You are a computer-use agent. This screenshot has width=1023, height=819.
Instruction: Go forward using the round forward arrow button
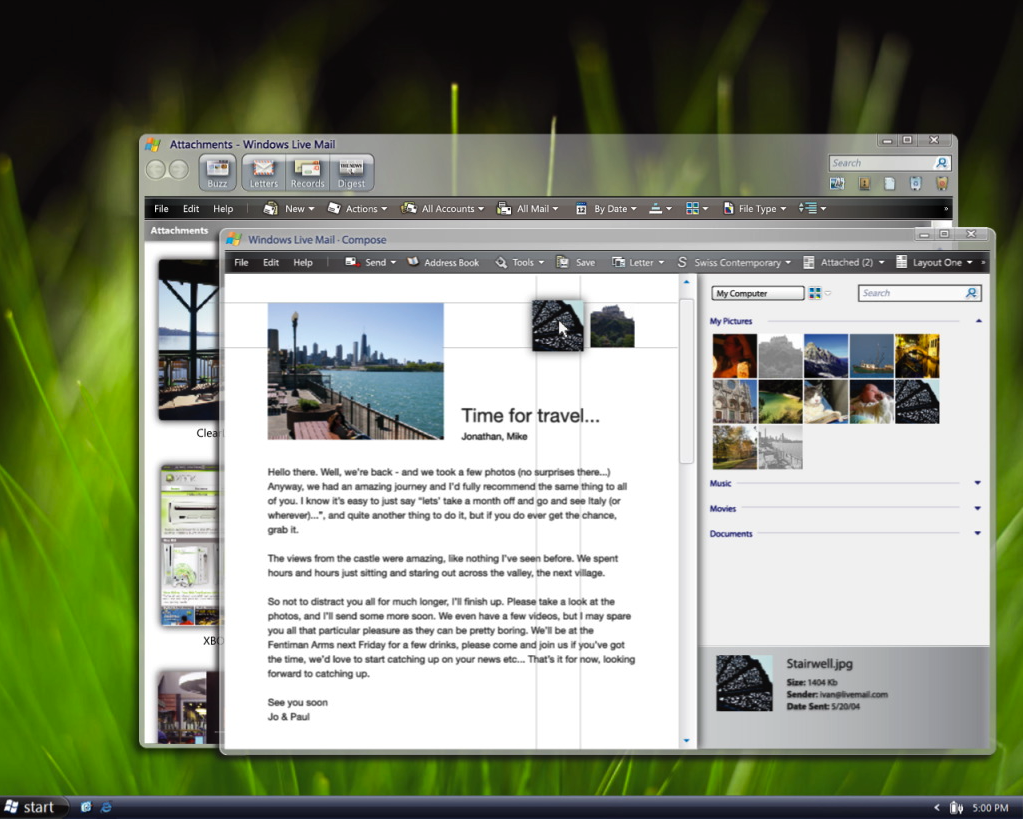click(x=178, y=170)
